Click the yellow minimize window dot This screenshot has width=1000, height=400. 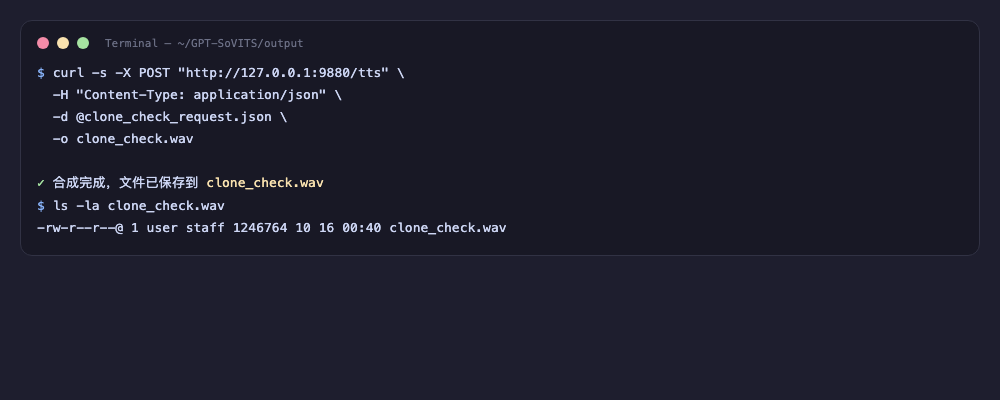click(x=63, y=43)
